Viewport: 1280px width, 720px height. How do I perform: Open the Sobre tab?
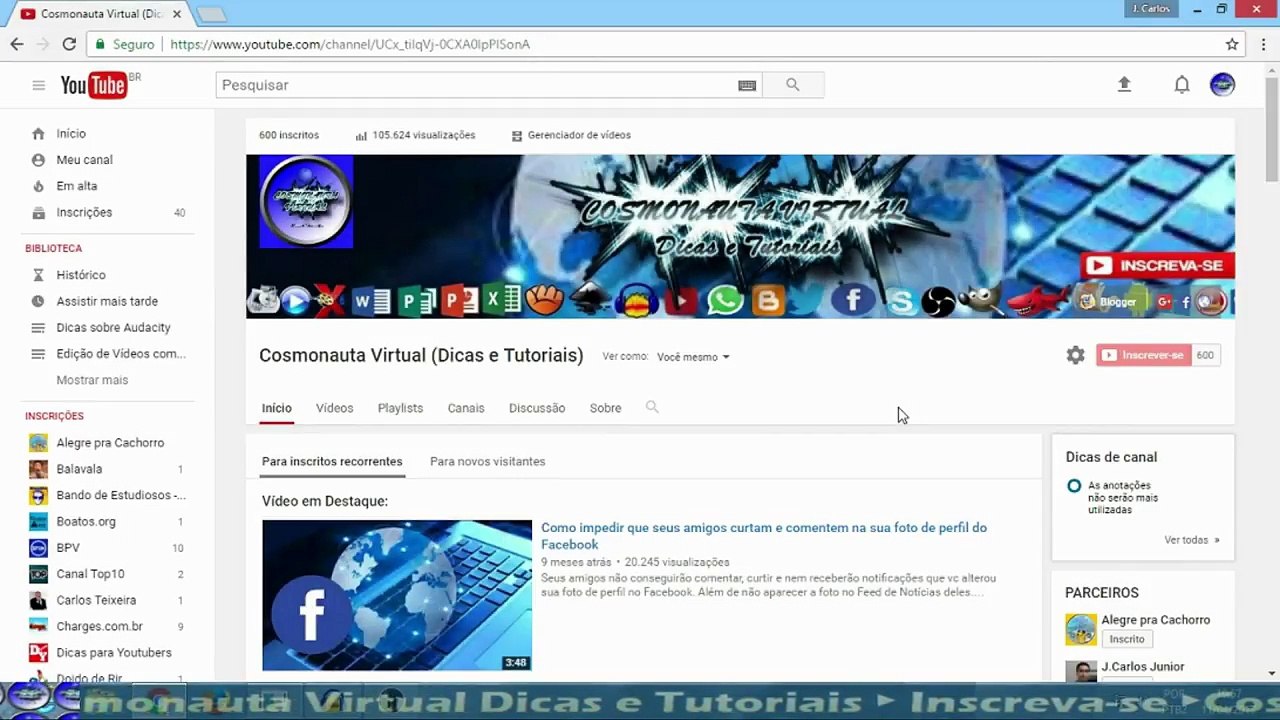605,408
